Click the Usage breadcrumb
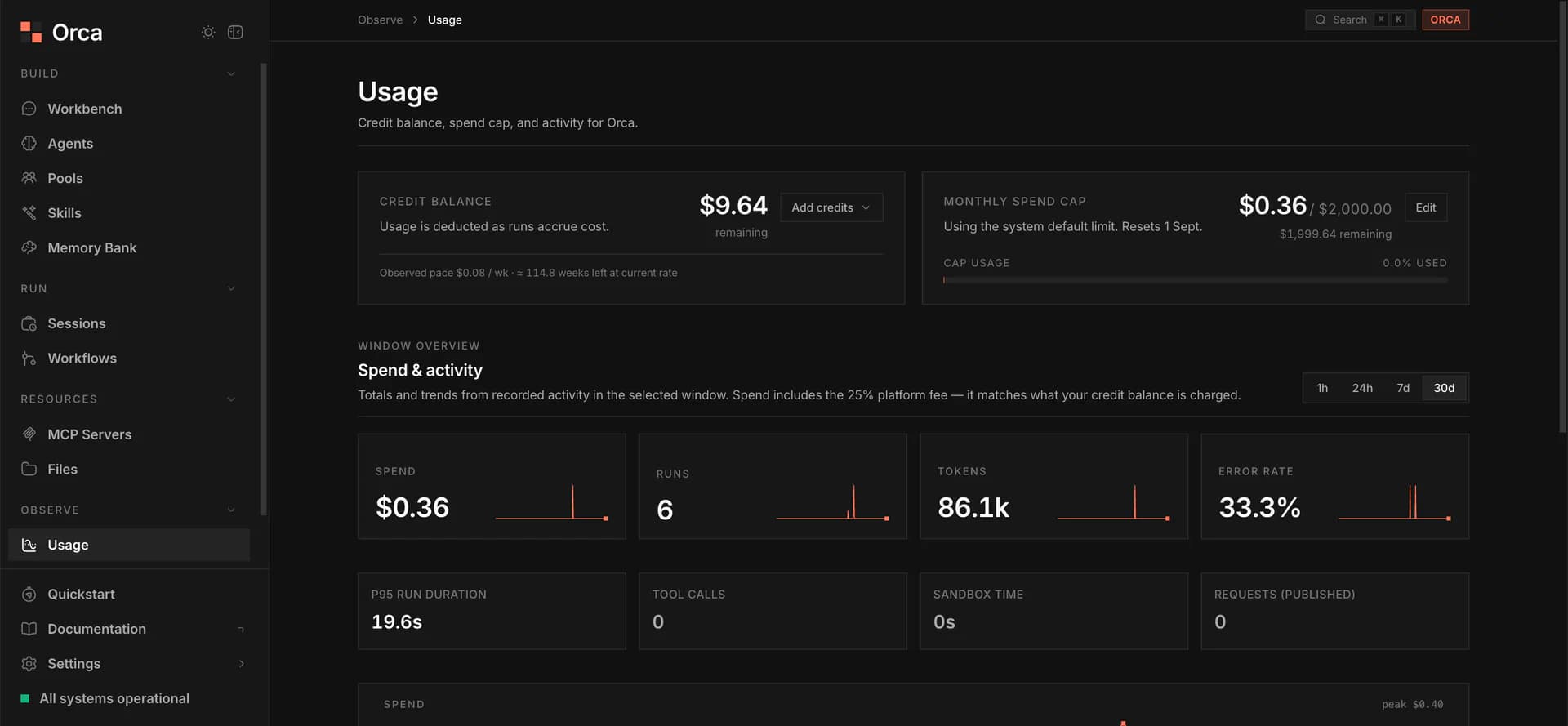Viewport: 1568px width, 726px height. click(445, 20)
